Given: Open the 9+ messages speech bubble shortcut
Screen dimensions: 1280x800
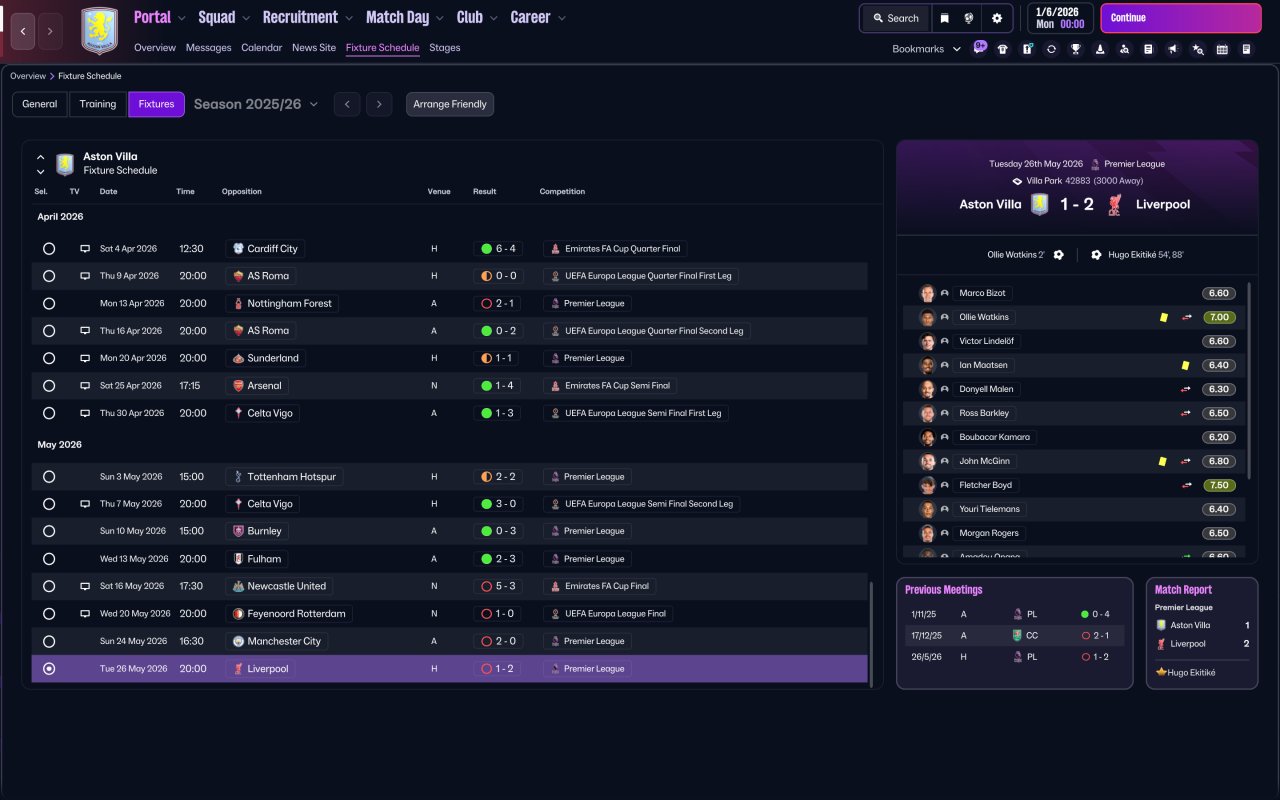Looking at the screenshot, I should [979, 47].
